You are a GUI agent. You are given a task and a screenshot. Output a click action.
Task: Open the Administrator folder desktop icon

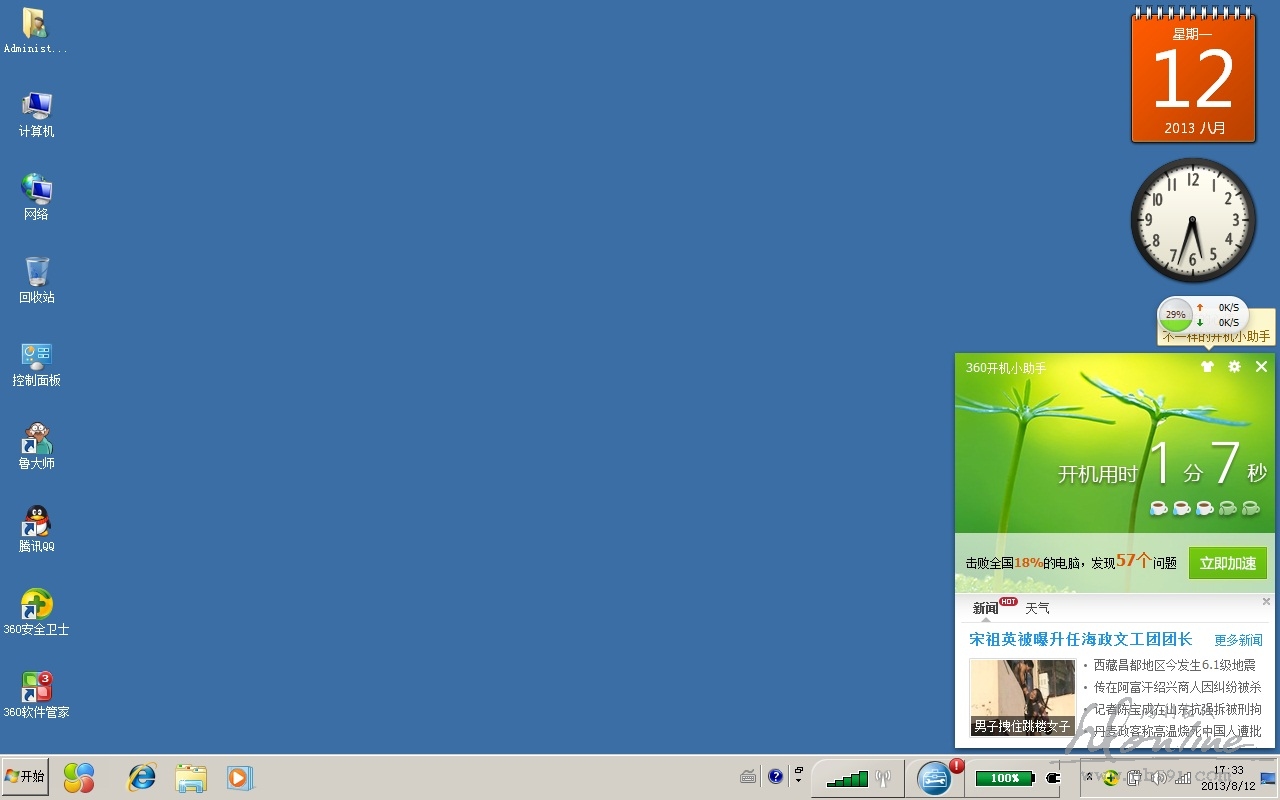point(36,31)
